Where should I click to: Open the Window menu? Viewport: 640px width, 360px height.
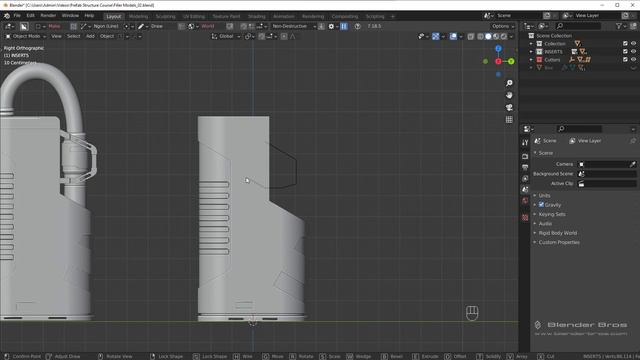coord(70,16)
